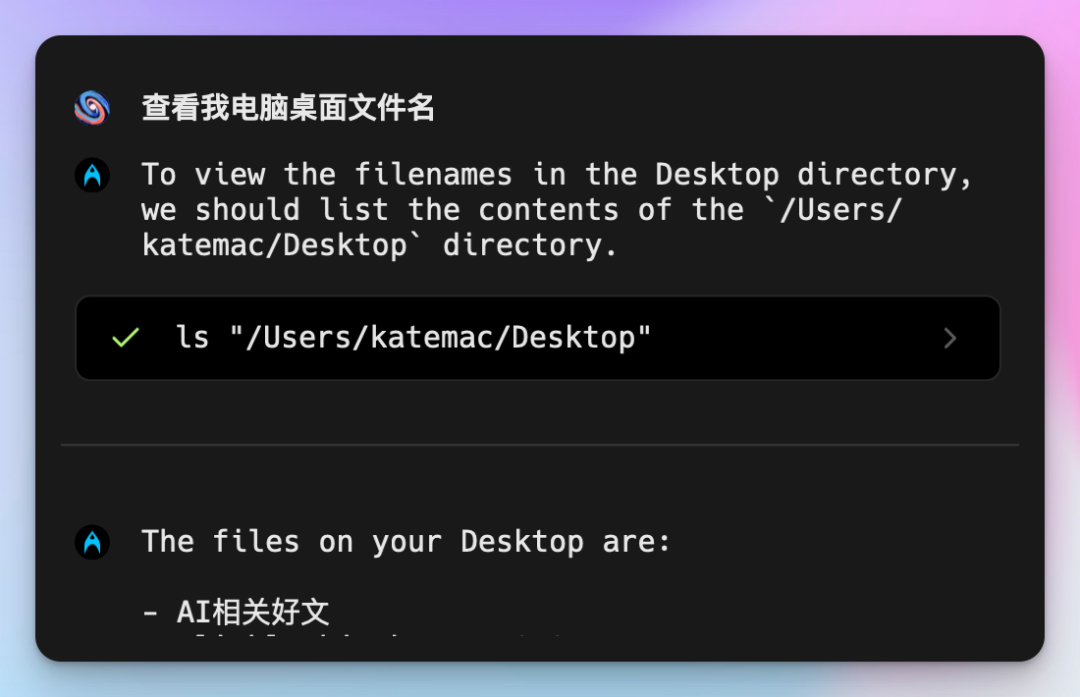
Task: Click the user message 查看我电脑桌面文件名
Action: point(288,108)
